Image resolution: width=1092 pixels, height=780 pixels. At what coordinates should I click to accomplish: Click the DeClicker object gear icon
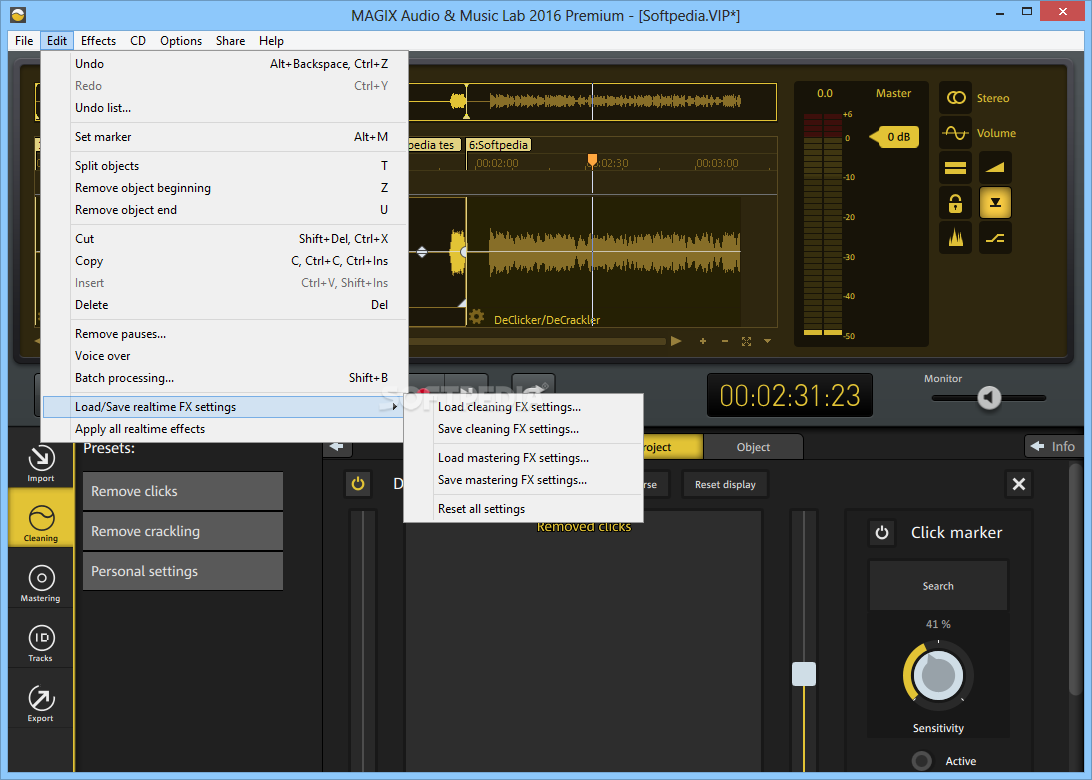pyautogui.click(x=476, y=317)
